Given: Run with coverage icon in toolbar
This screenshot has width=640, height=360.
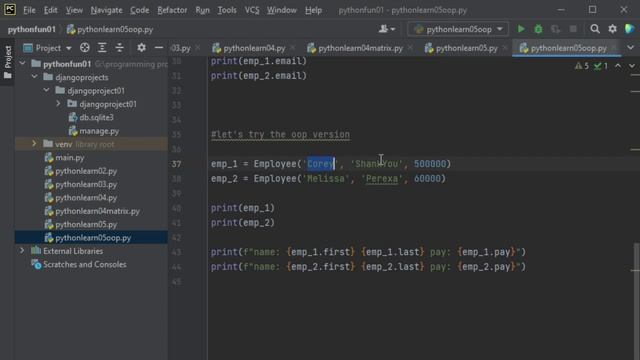Looking at the screenshot, I should tap(556, 29).
